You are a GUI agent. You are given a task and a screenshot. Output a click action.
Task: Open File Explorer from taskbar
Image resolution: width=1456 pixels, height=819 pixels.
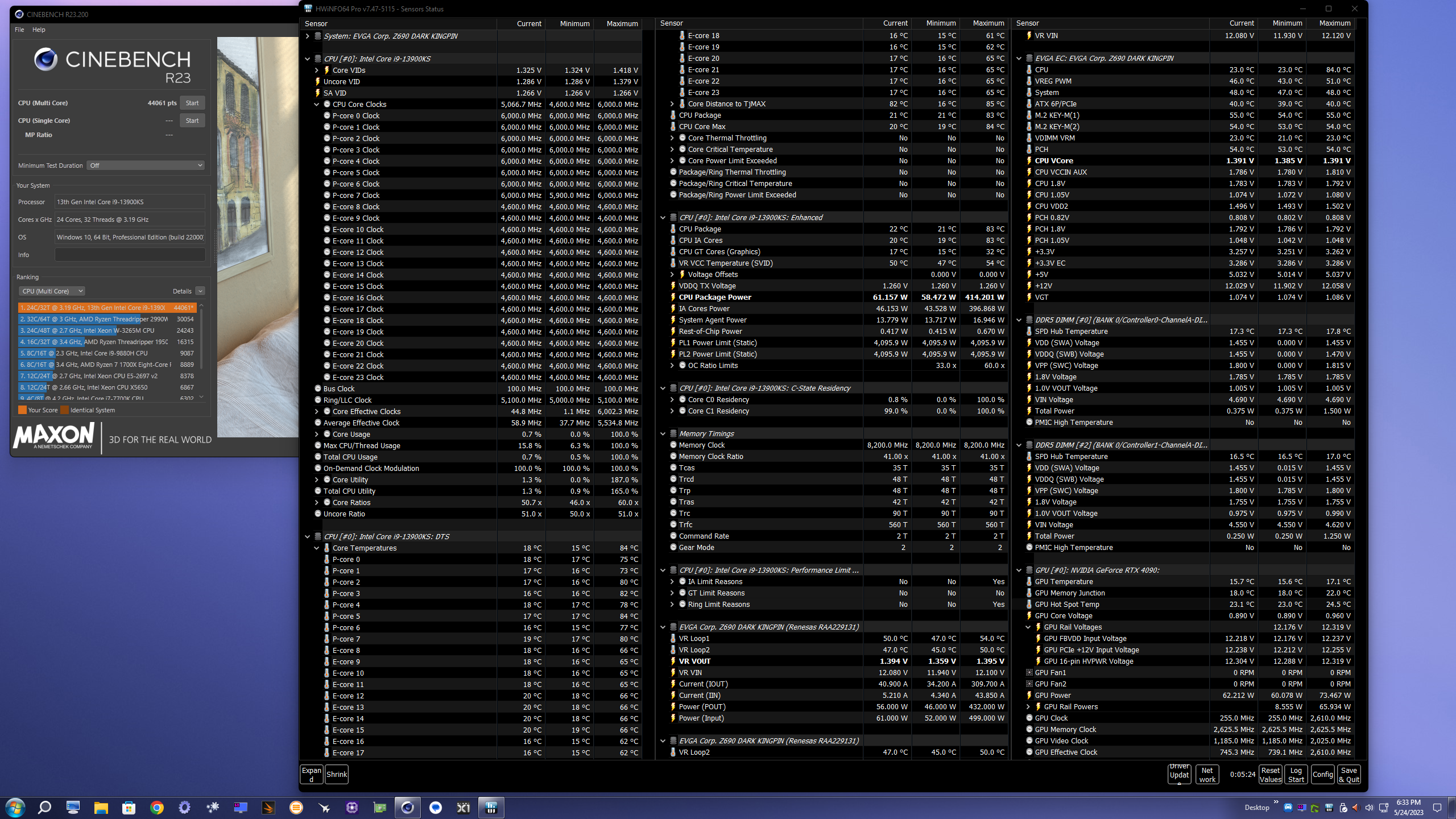[x=101, y=807]
